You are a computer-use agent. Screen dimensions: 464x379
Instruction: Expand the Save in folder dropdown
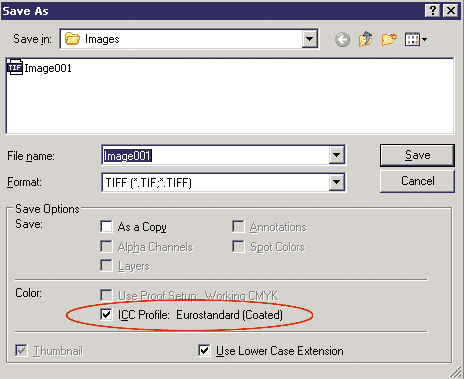point(310,39)
